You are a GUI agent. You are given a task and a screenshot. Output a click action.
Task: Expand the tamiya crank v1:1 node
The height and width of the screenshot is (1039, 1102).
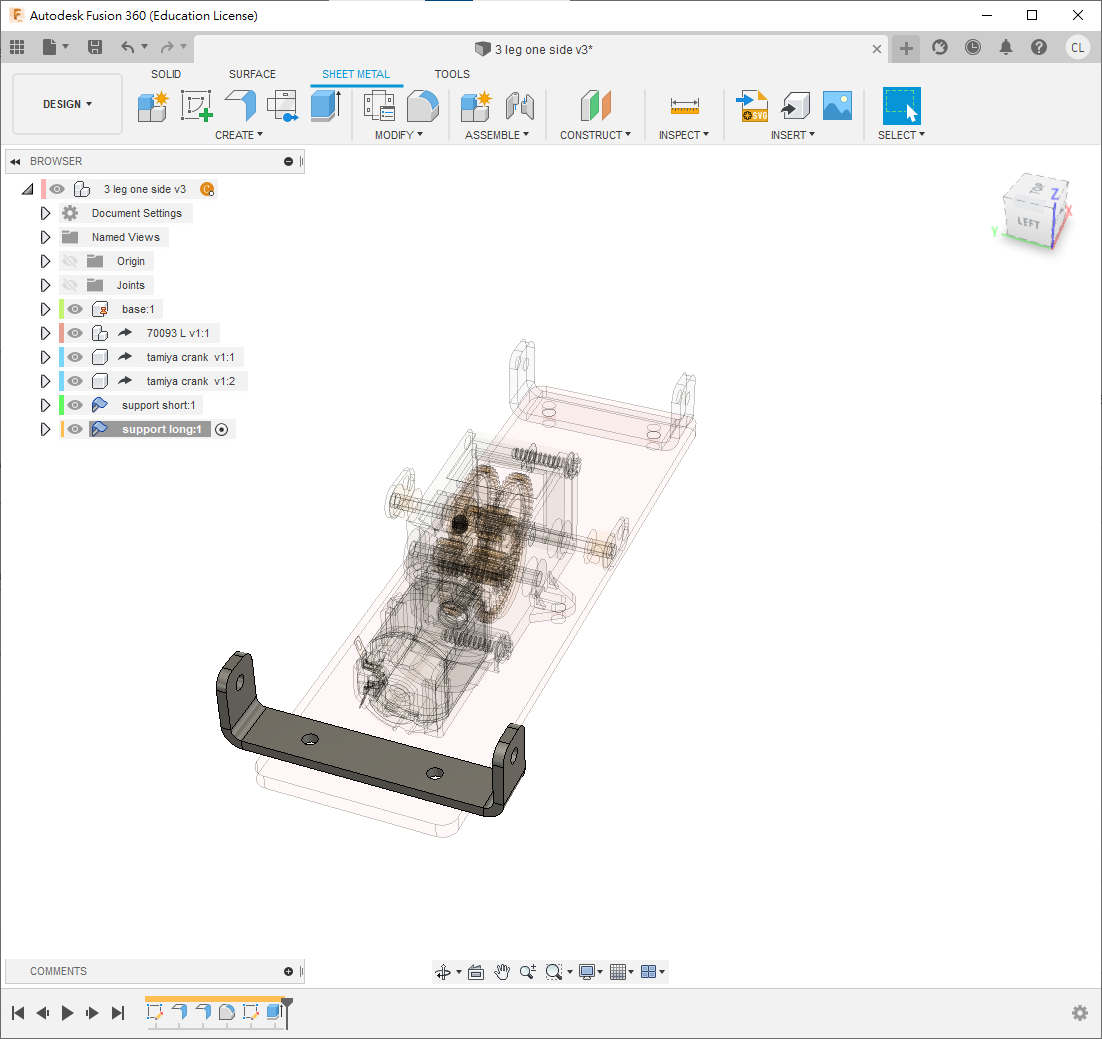click(45, 357)
